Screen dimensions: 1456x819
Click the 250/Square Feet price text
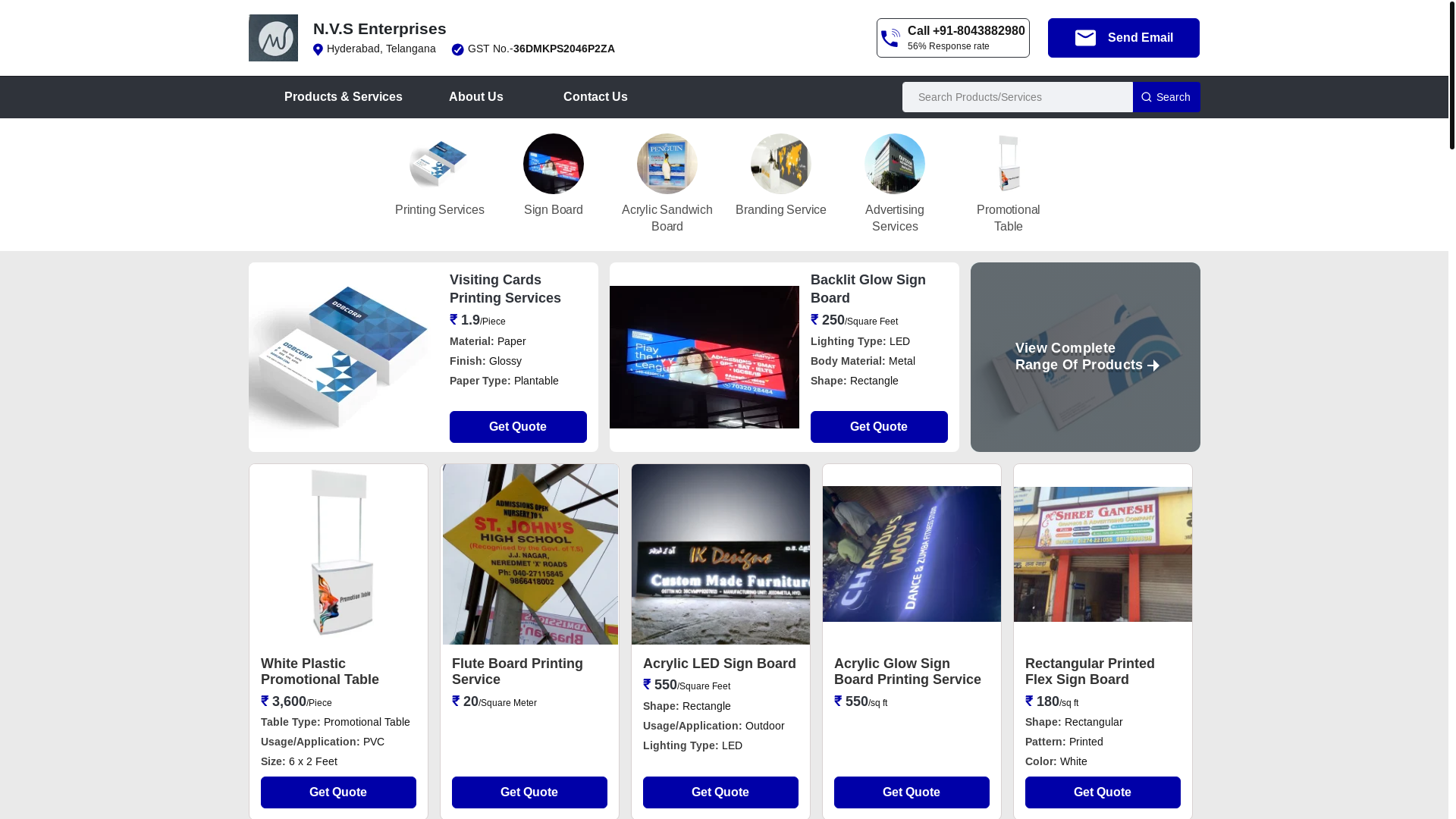855,320
